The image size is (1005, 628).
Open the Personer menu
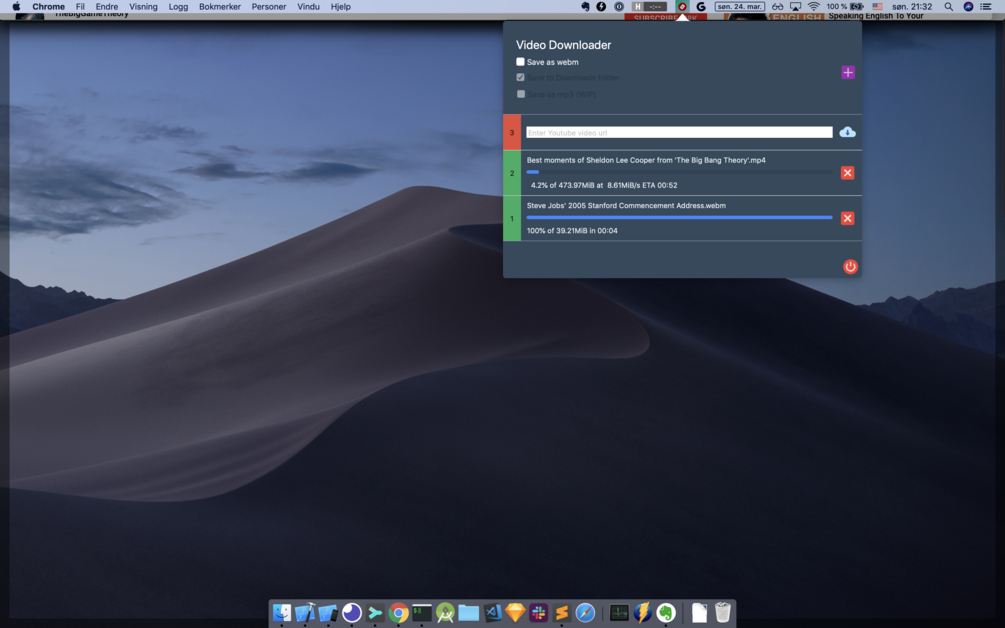click(269, 6)
